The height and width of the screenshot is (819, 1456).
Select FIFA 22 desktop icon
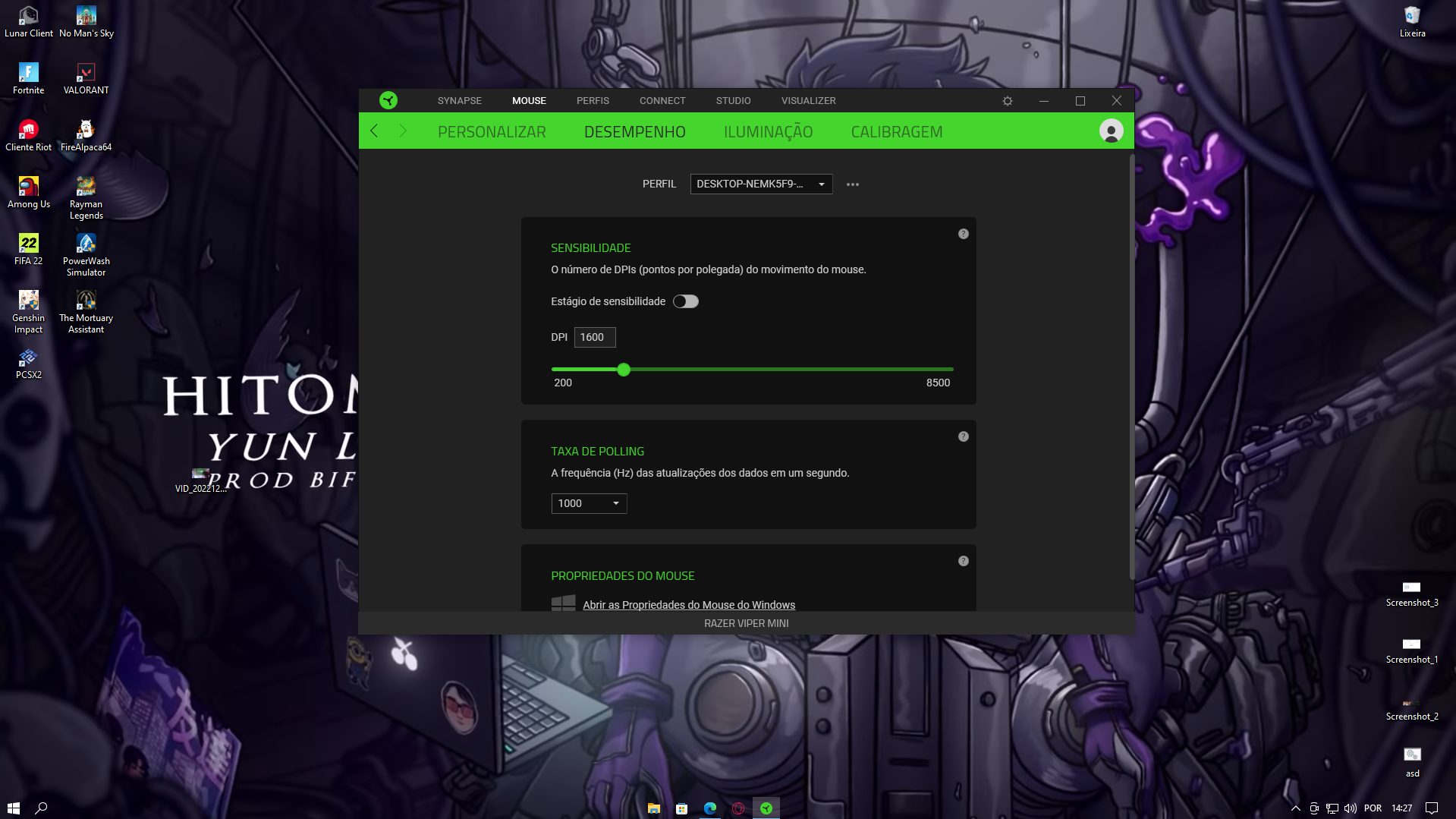coord(29,250)
